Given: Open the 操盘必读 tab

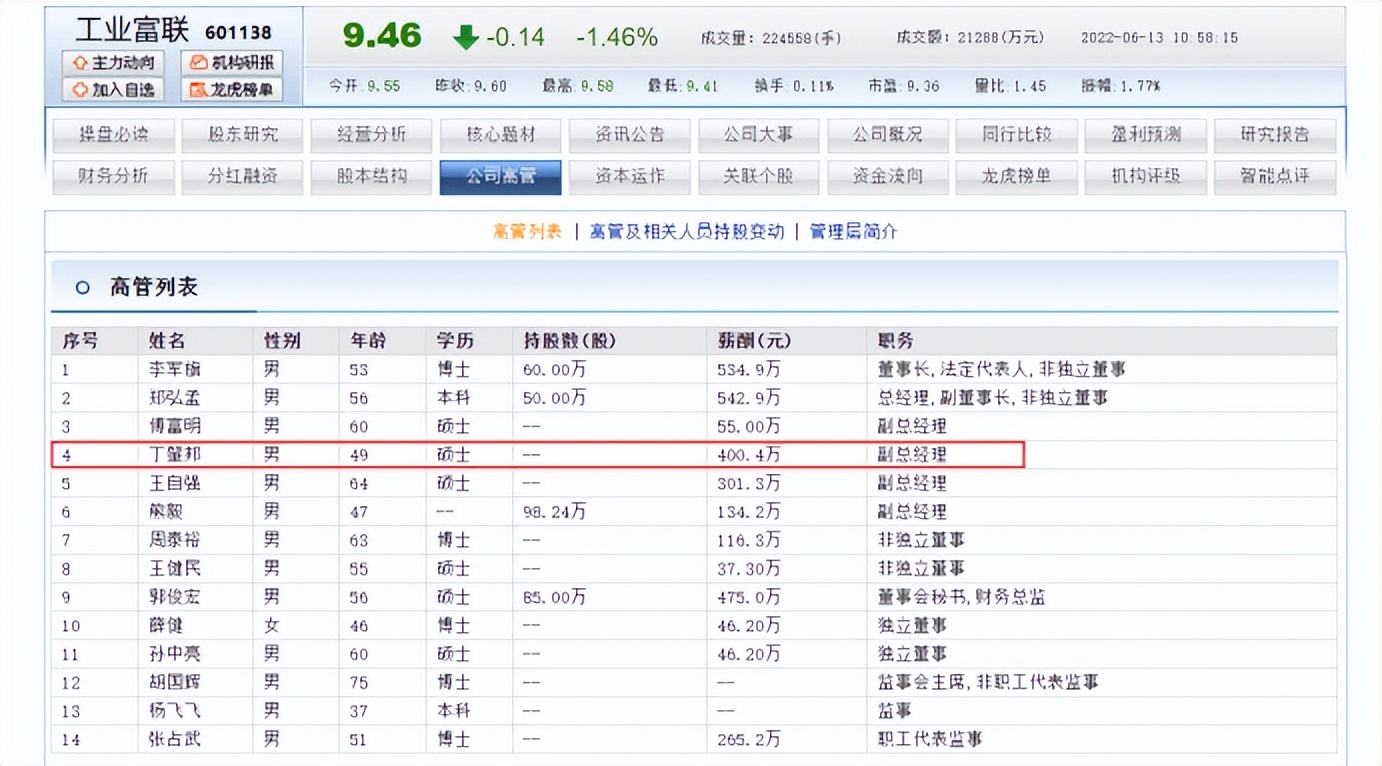Looking at the screenshot, I should click(x=113, y=134).
